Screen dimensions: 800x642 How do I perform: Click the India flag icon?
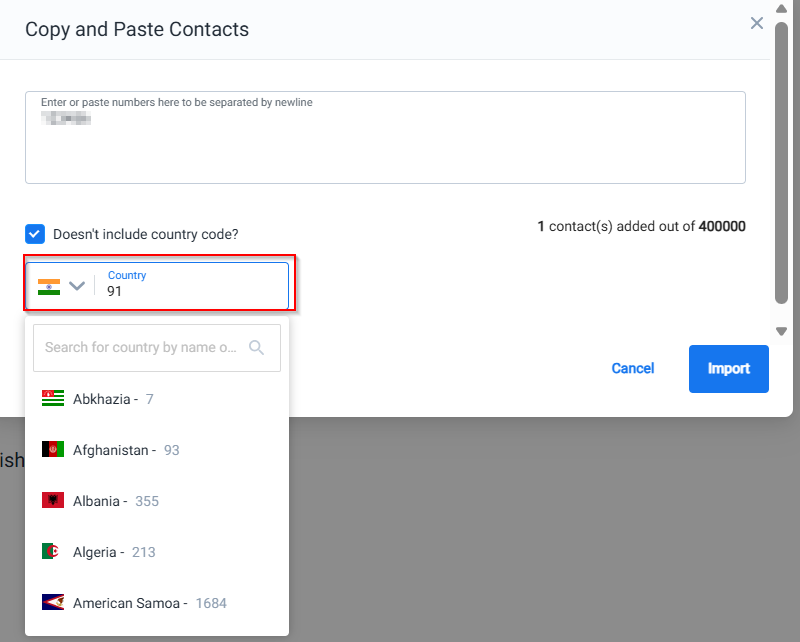point(49,286)
